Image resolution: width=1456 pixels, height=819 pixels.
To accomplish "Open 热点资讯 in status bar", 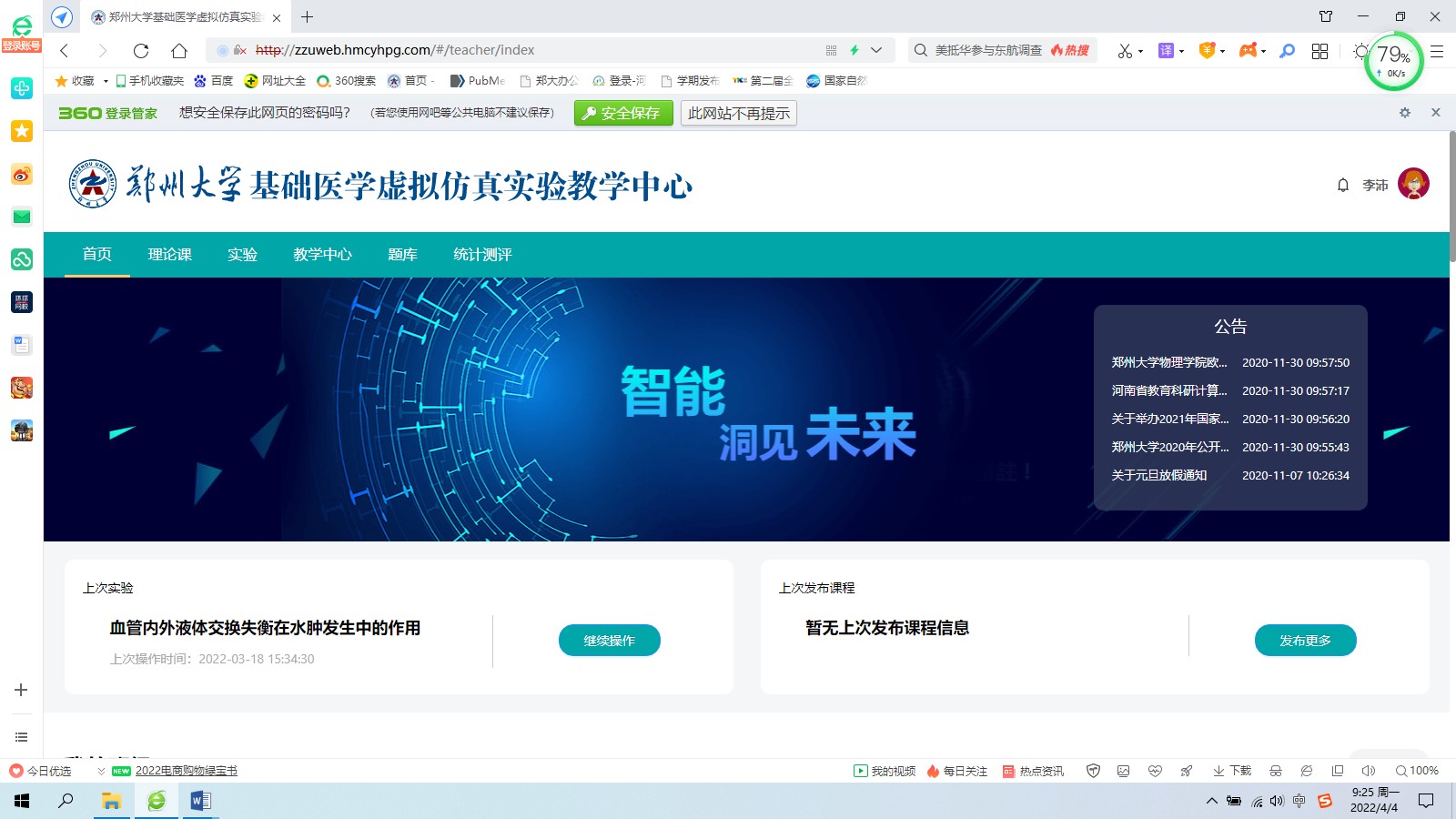I will (1033, 771).
